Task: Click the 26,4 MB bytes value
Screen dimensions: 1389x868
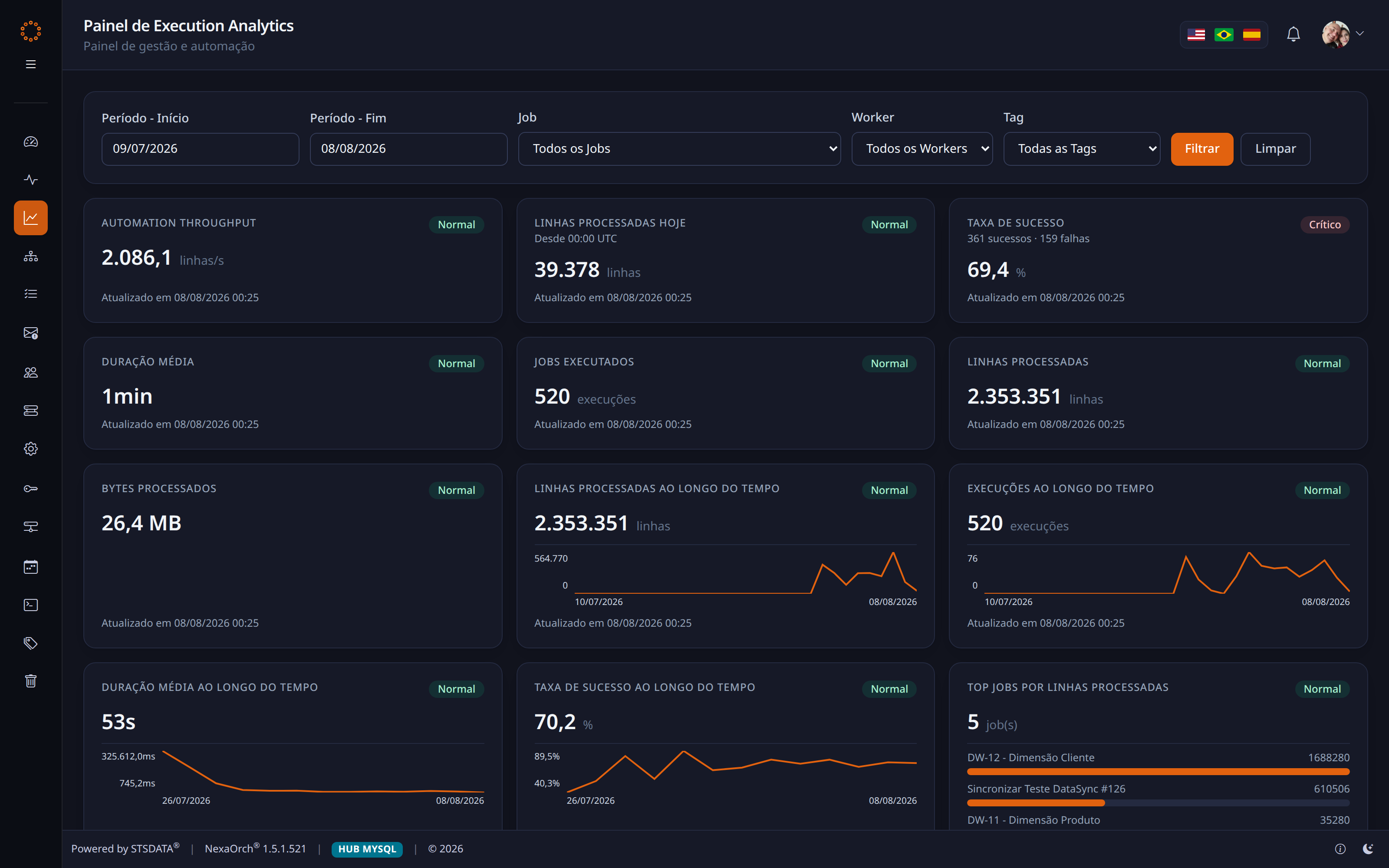Action: point(142,523)
